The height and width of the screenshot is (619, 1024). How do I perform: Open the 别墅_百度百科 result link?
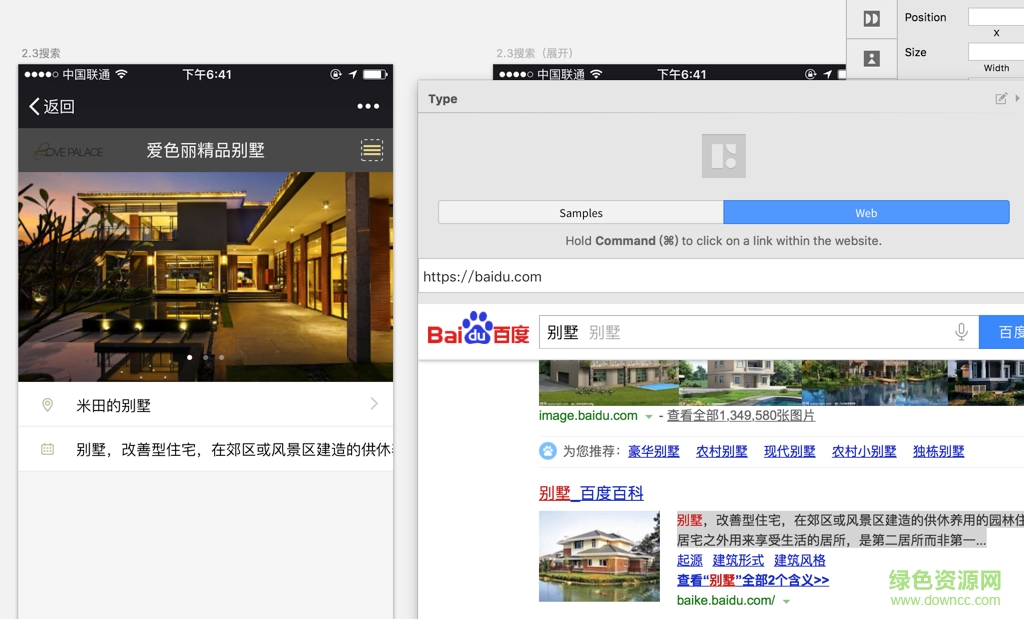[x=591, y=493]
